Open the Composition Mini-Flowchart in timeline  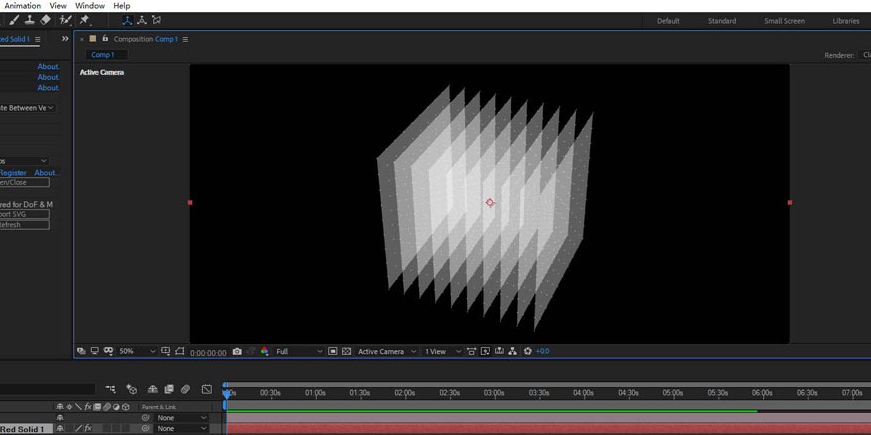pos(111,389)
